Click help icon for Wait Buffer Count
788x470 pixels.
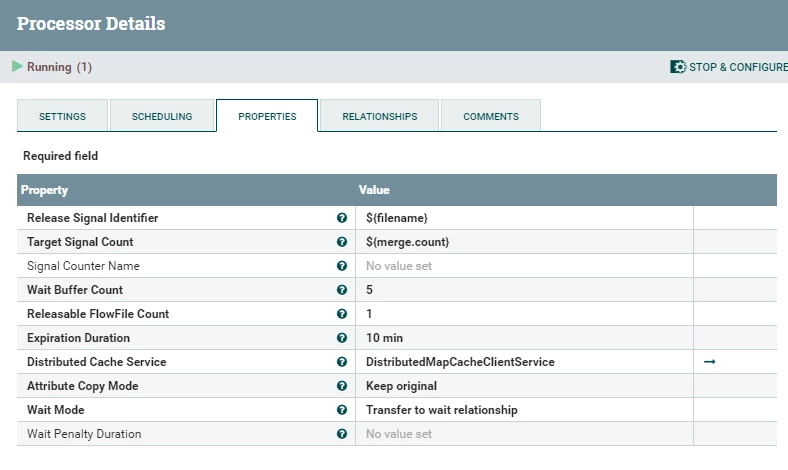[342, 290]
